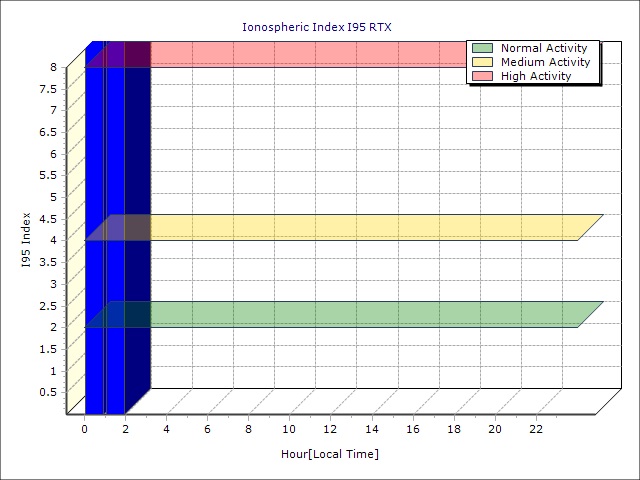The image size is (640, 480).
Task: Click the 0.5 value on the I95 axis
Action: click(48, 392)
